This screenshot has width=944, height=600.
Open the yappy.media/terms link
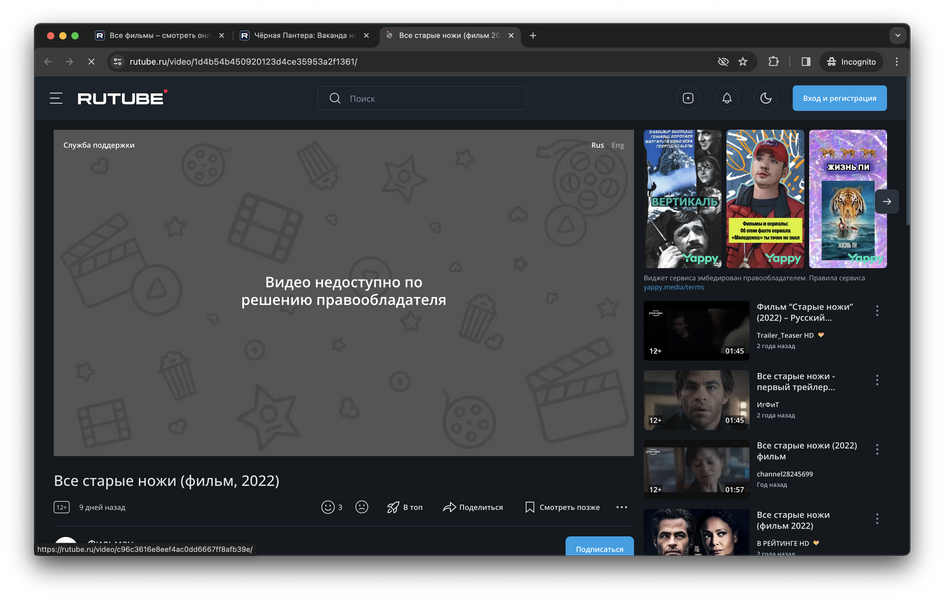[x=673, y=287]
